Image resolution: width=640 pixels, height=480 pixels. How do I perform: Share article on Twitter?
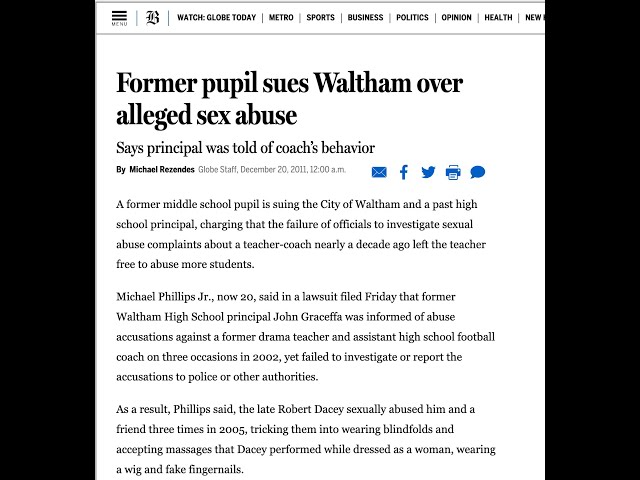(428, 172)
